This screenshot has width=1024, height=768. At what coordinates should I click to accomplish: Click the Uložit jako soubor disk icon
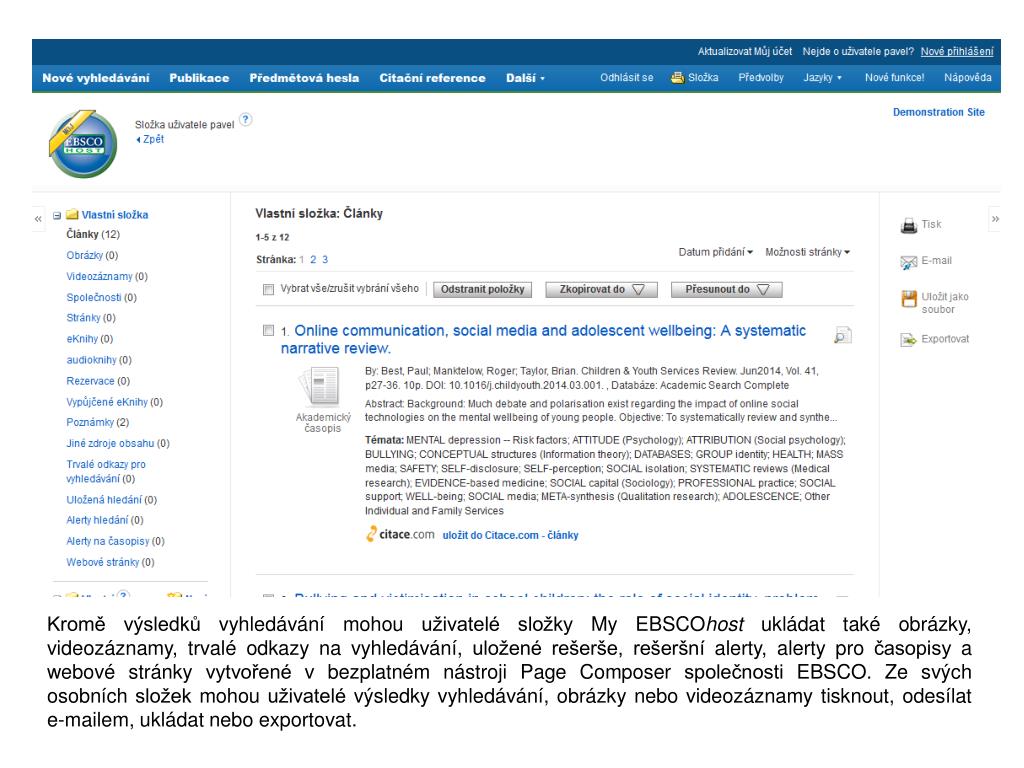[x=909, y=299]
